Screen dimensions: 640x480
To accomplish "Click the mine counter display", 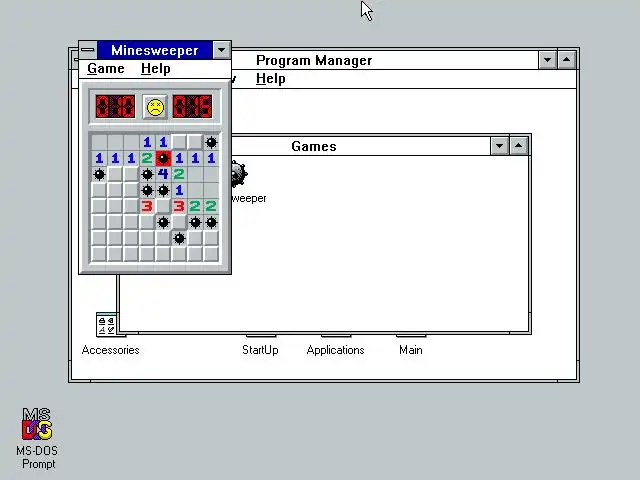I will pyautogui.click(x=115, y=107).
